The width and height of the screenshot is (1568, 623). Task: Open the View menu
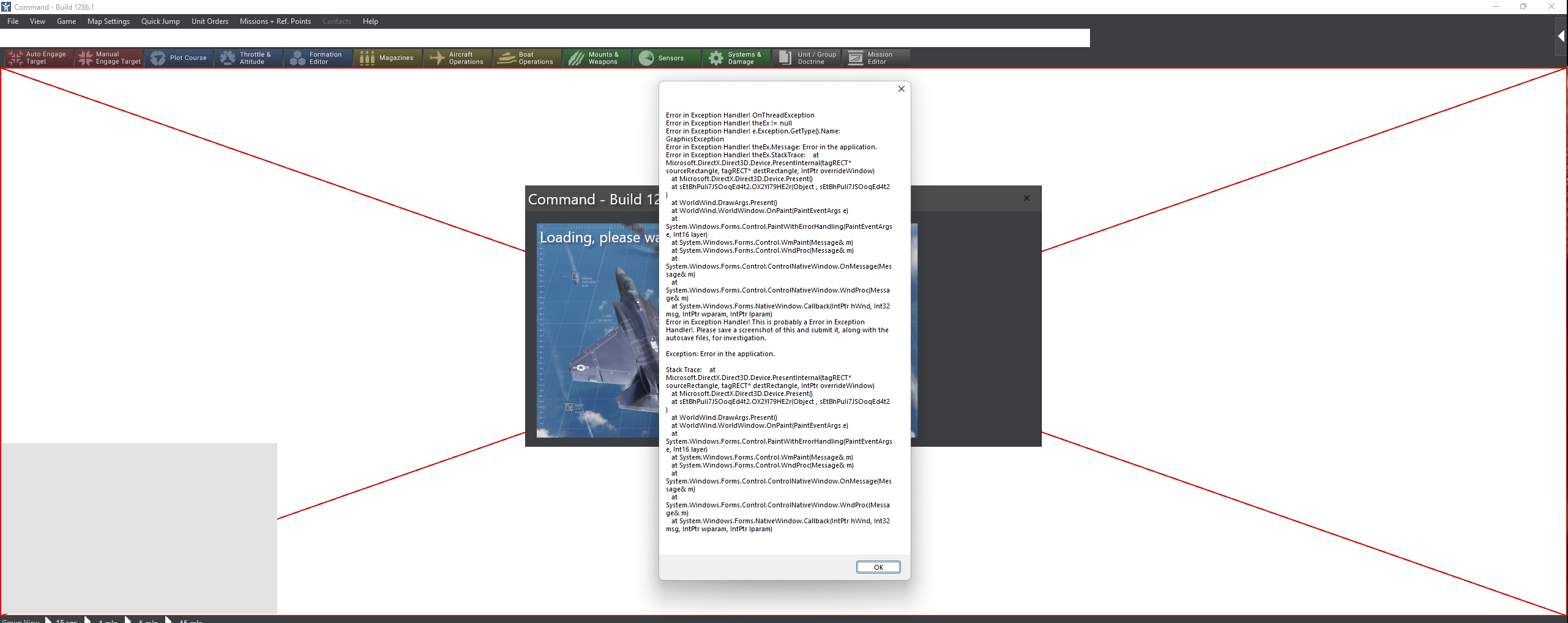click(38, 21)
